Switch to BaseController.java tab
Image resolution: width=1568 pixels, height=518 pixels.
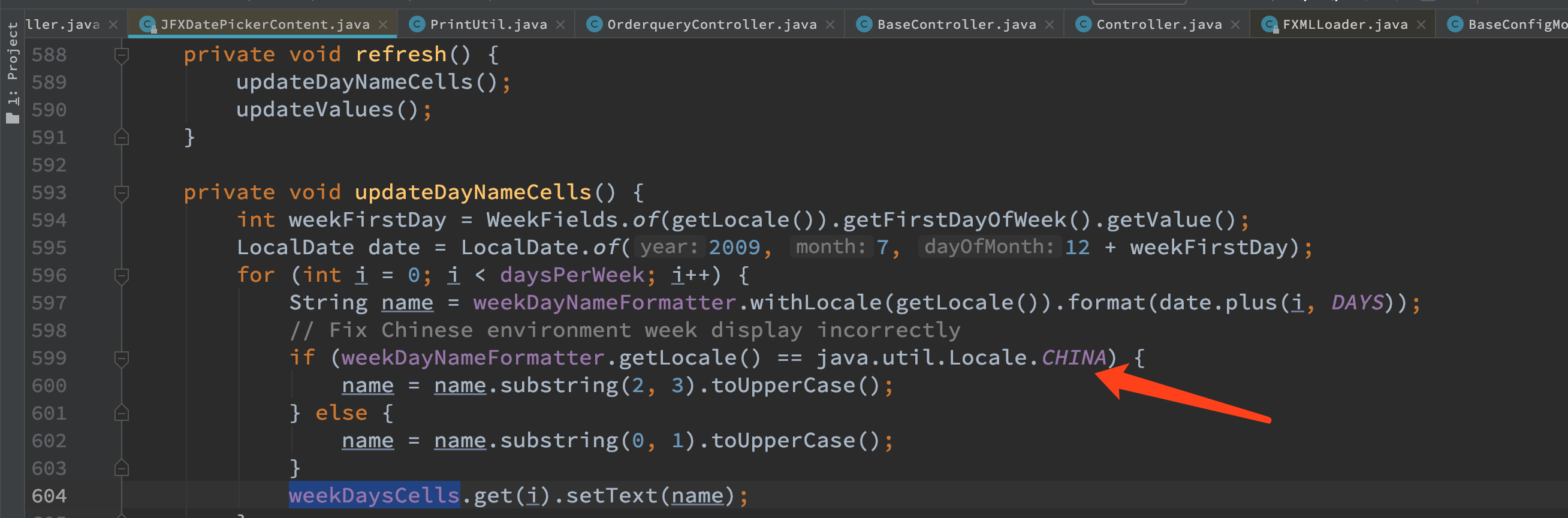956,25
